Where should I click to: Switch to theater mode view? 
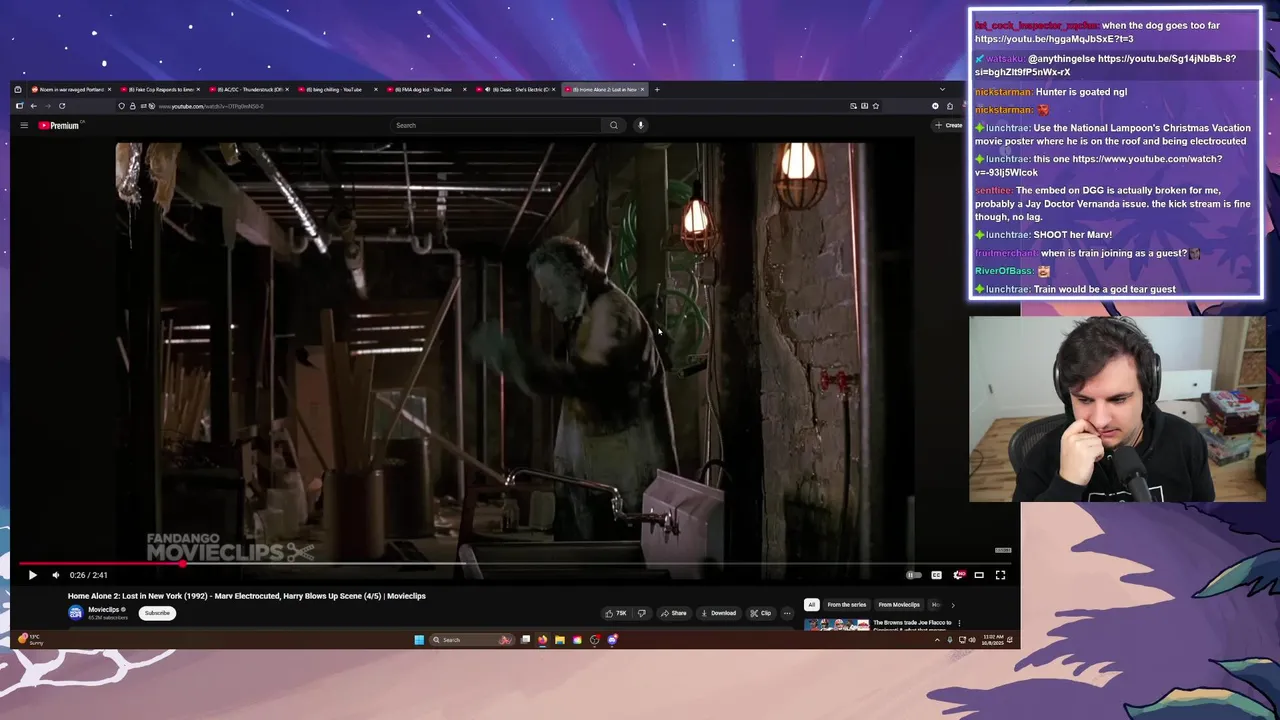pyautogui.click(x=979, y=575)
